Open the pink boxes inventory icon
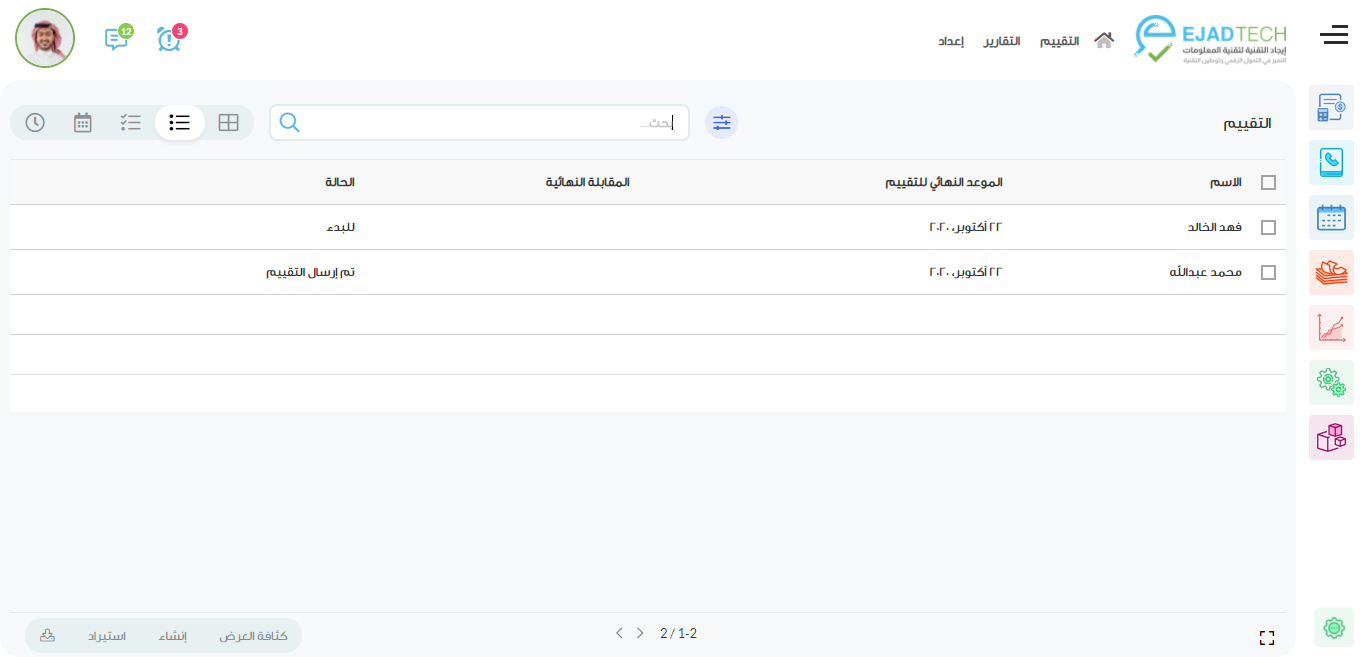Viewport: 1366px width, 657px height. click(1331, 437)
